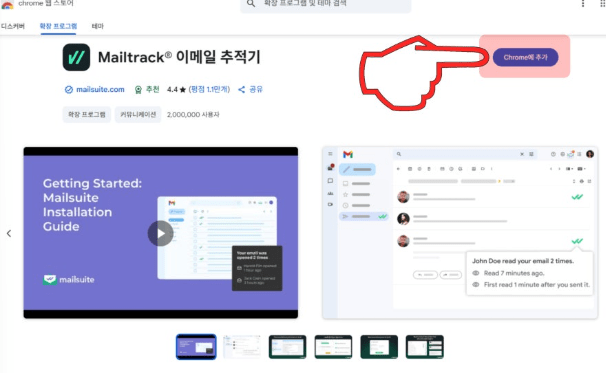
Task: Click the Mailtrack 이메일 추적기 title
Action: tap(179, 57)
